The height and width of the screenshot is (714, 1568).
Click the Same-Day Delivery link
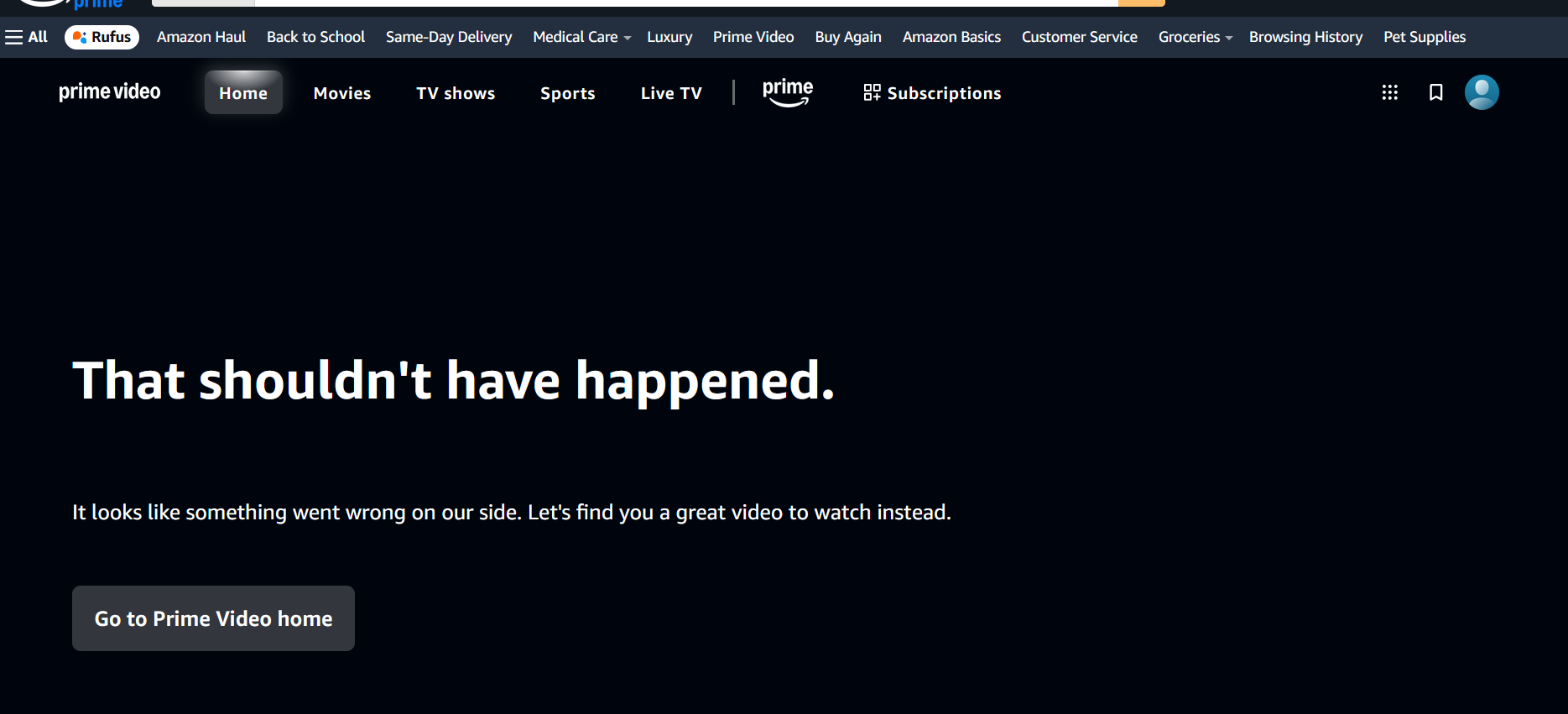click(449, 37)
